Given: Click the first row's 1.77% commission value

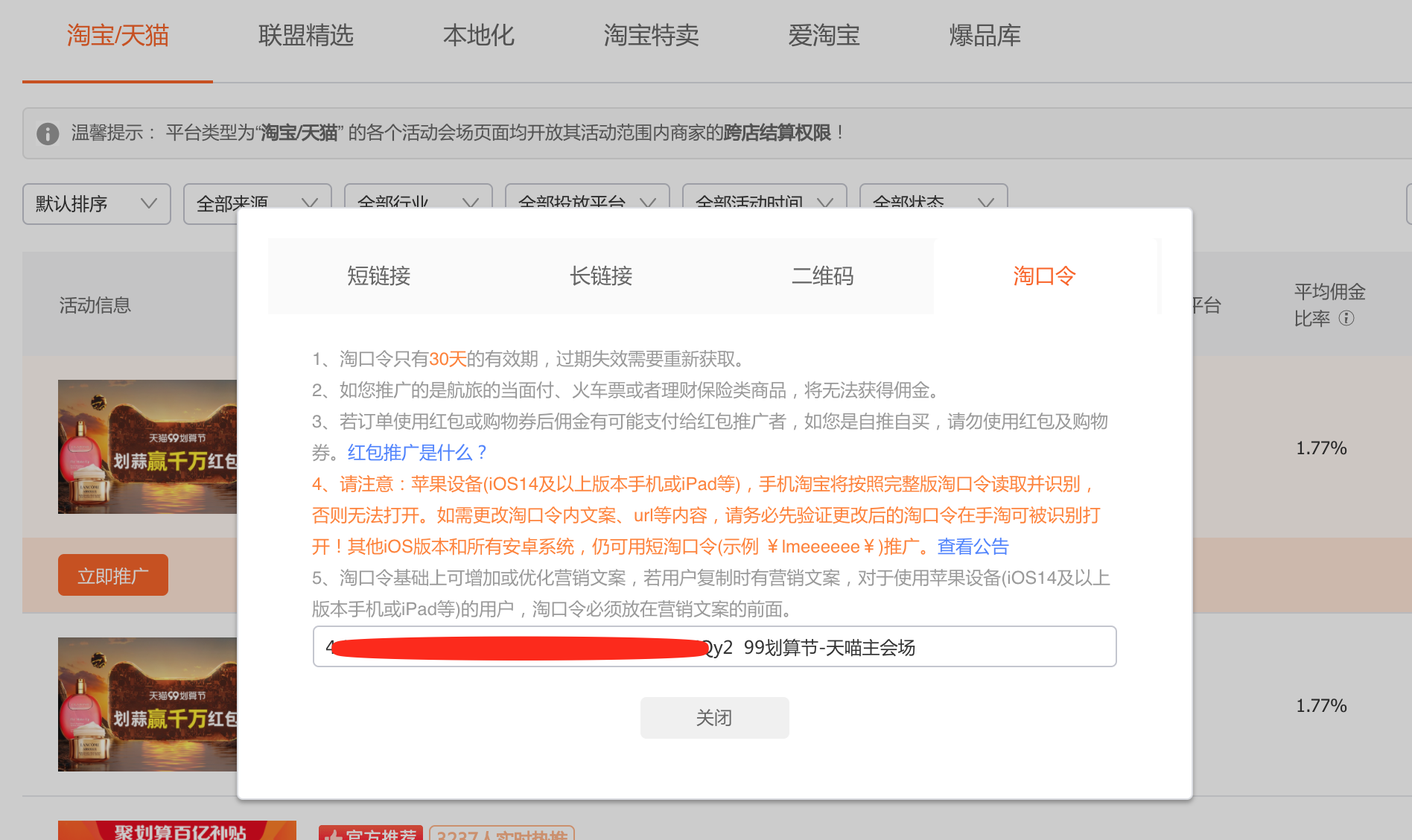Looking at the screenshot, I should (x=1322, y=448).
